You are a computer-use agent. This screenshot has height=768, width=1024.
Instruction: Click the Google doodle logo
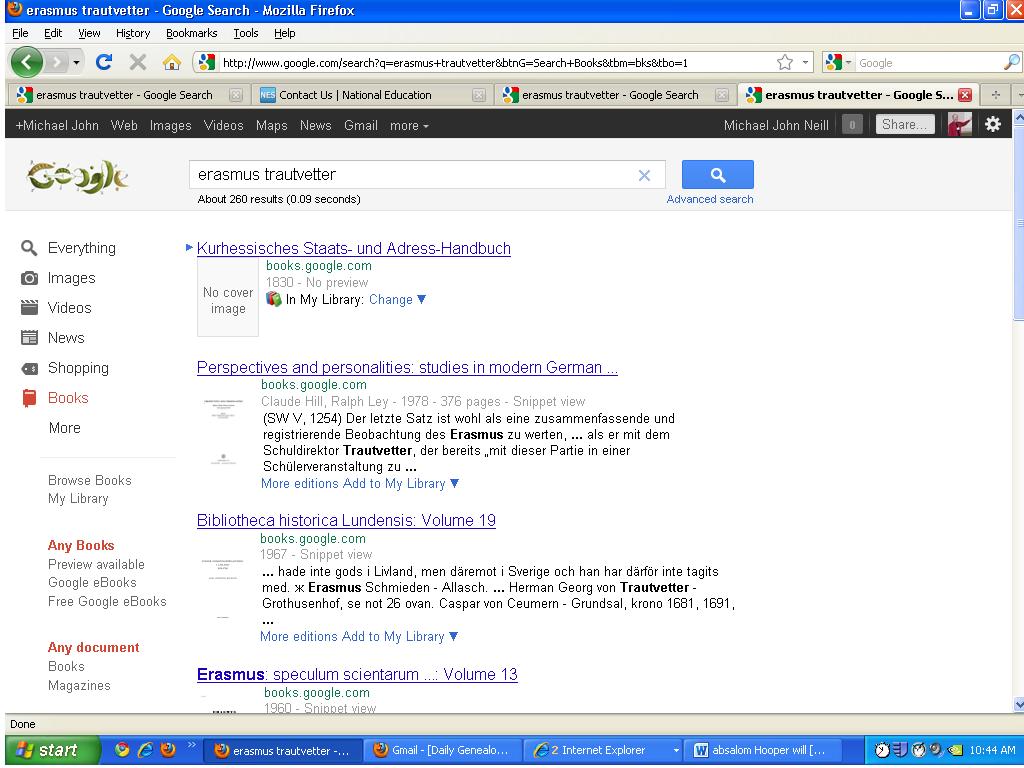coord(77,176)
